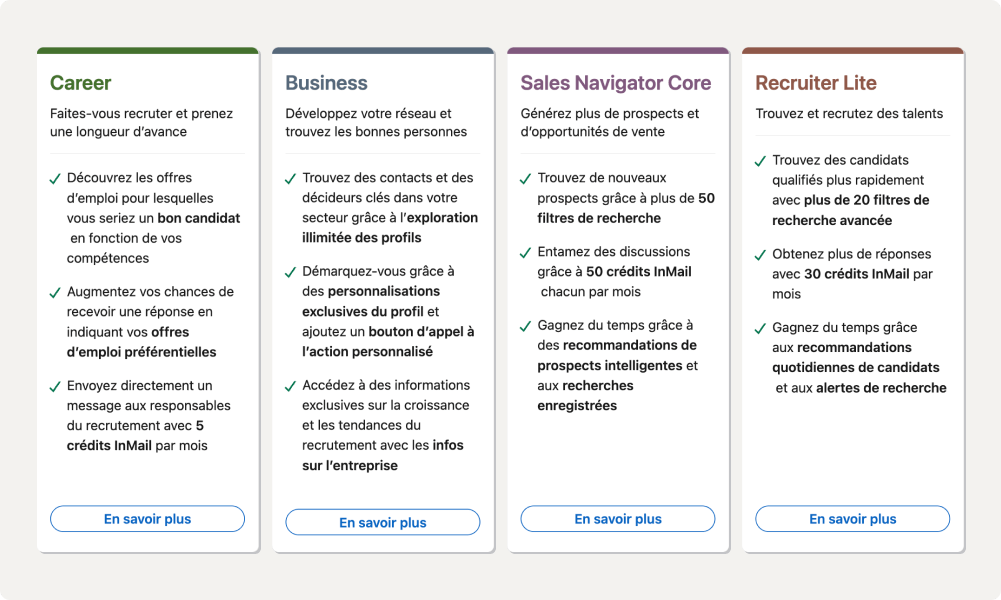Viewport: 1001px width, 600px height.
Task: Click checkmark beside "Envoyez directement un message"
Action: pos(56,387)
